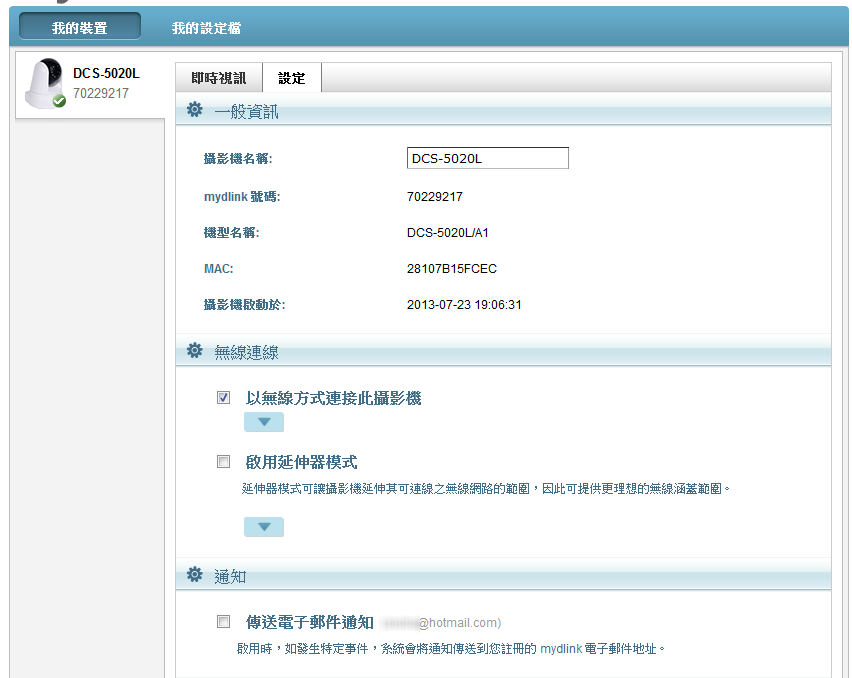
Task: Tick the 傳送電子郵件通知 checkbox
Action: tap(224, 621)
